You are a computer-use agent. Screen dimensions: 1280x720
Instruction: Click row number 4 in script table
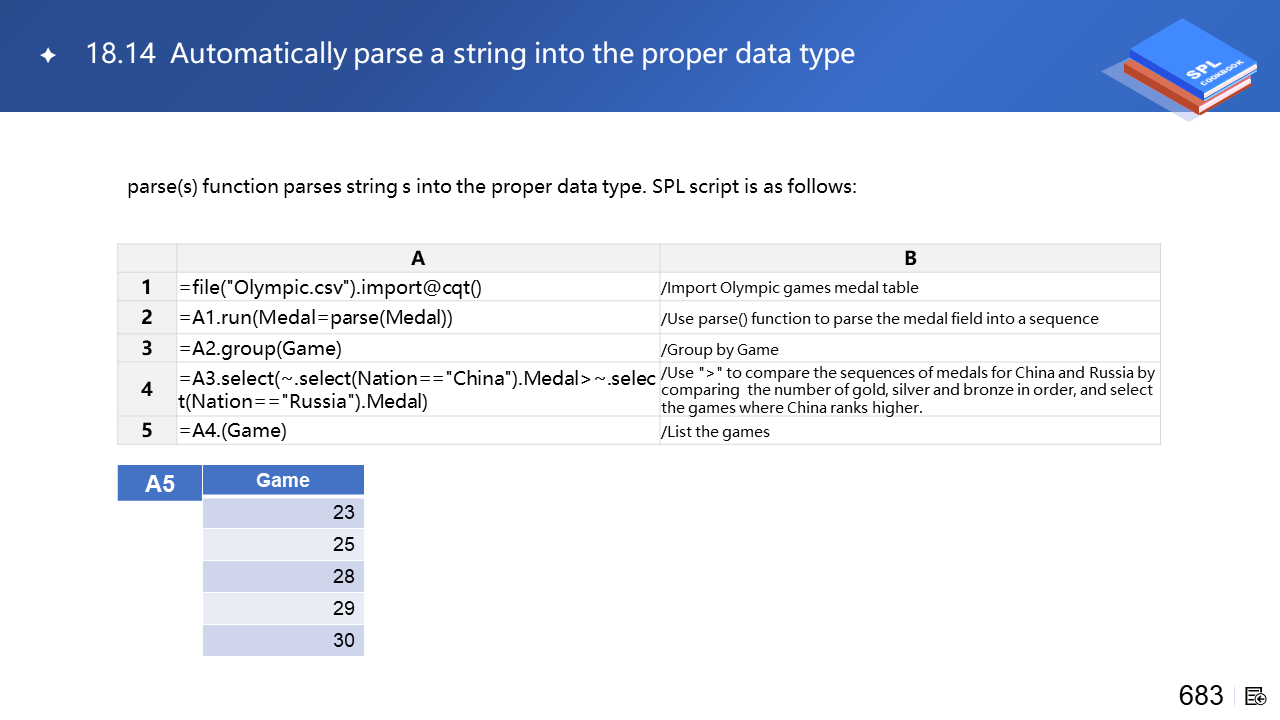tap(147, 389)
